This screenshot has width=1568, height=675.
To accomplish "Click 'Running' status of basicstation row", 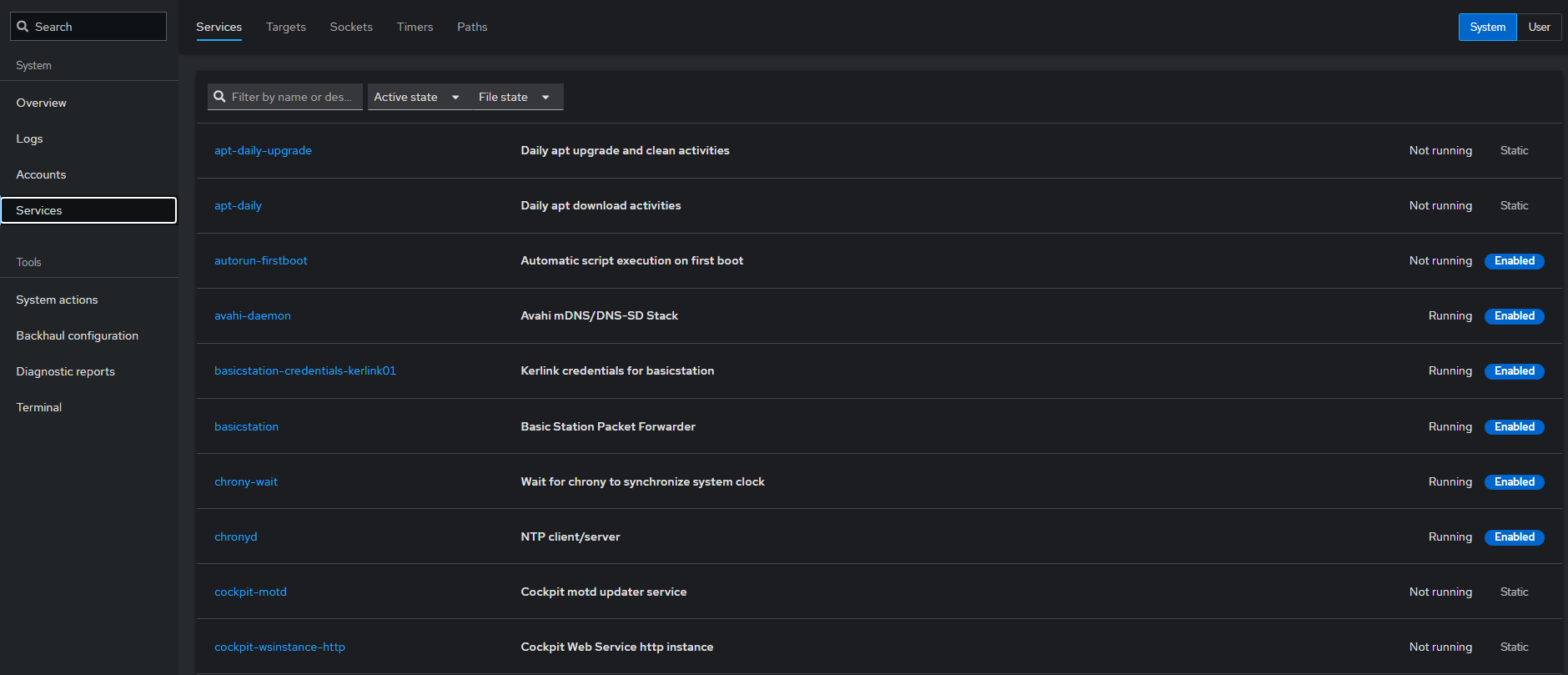I will coord(1450,426).
